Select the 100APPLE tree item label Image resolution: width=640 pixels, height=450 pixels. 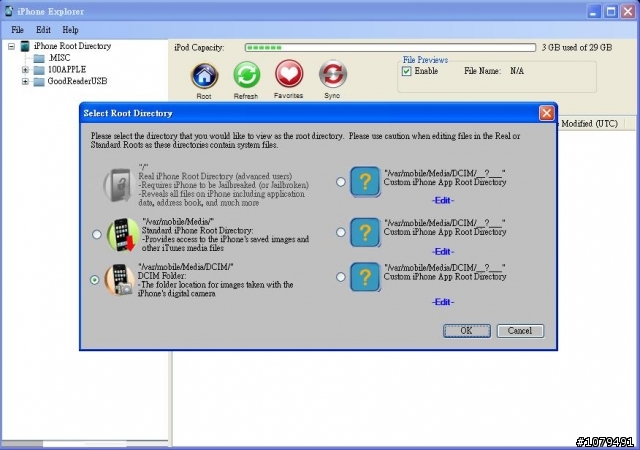point(67,70)
